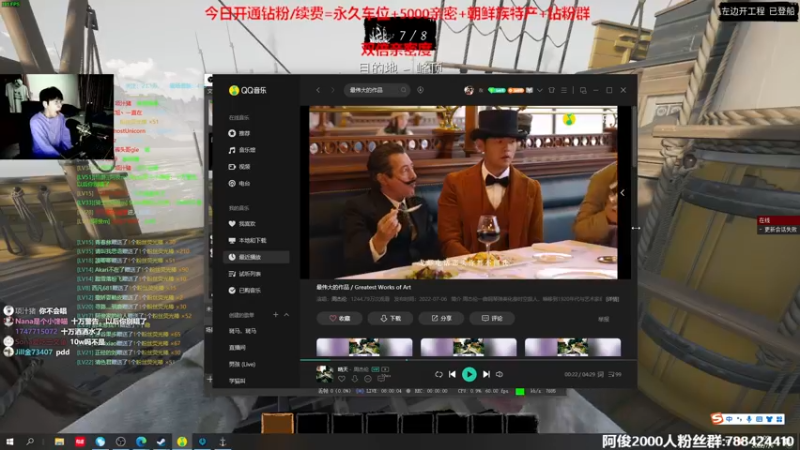Click the green VIP badge in title bar
This screenshot has width=800, height=450.
496,90
